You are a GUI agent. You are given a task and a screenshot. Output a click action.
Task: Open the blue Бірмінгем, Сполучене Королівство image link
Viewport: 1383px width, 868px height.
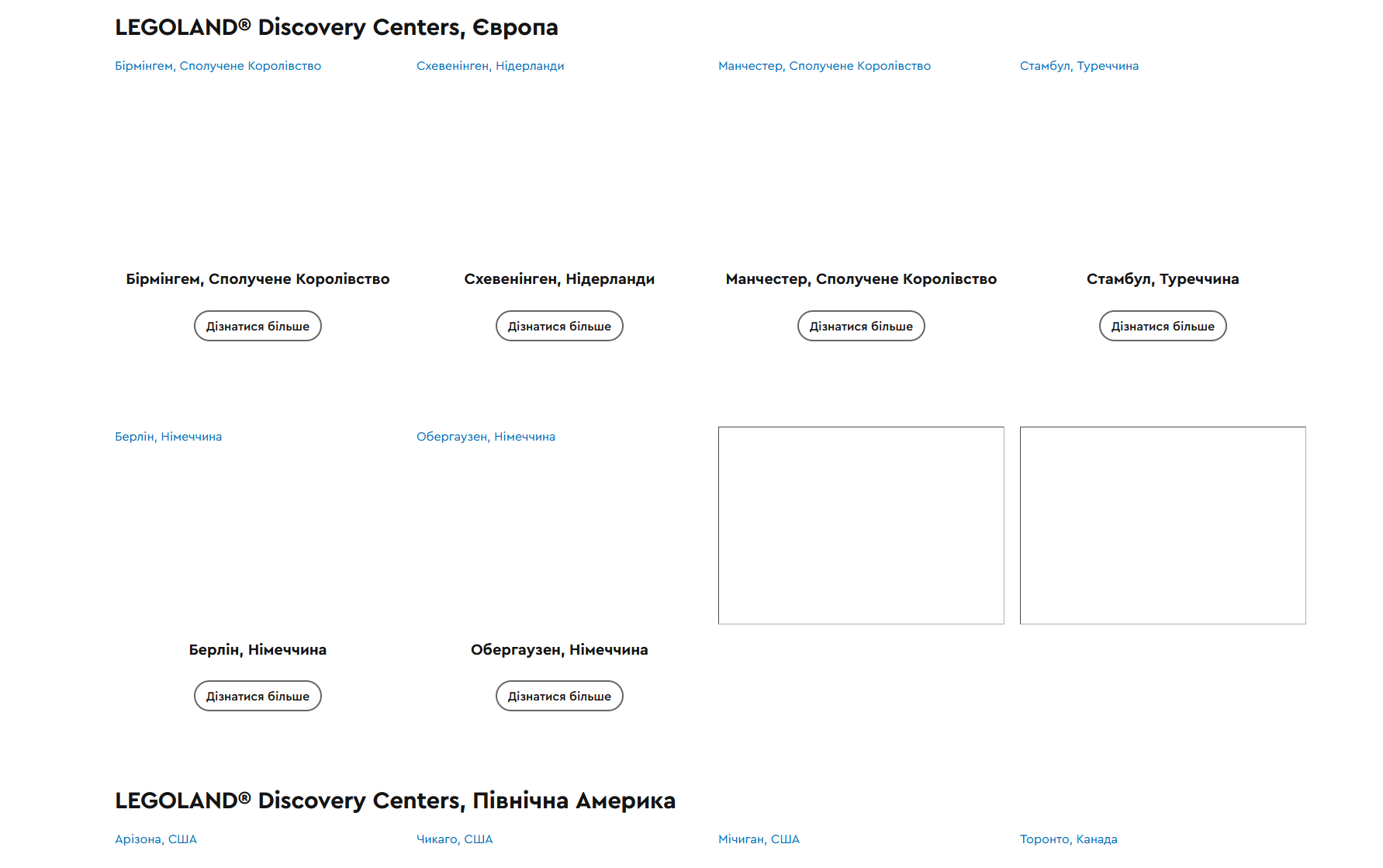218,66
